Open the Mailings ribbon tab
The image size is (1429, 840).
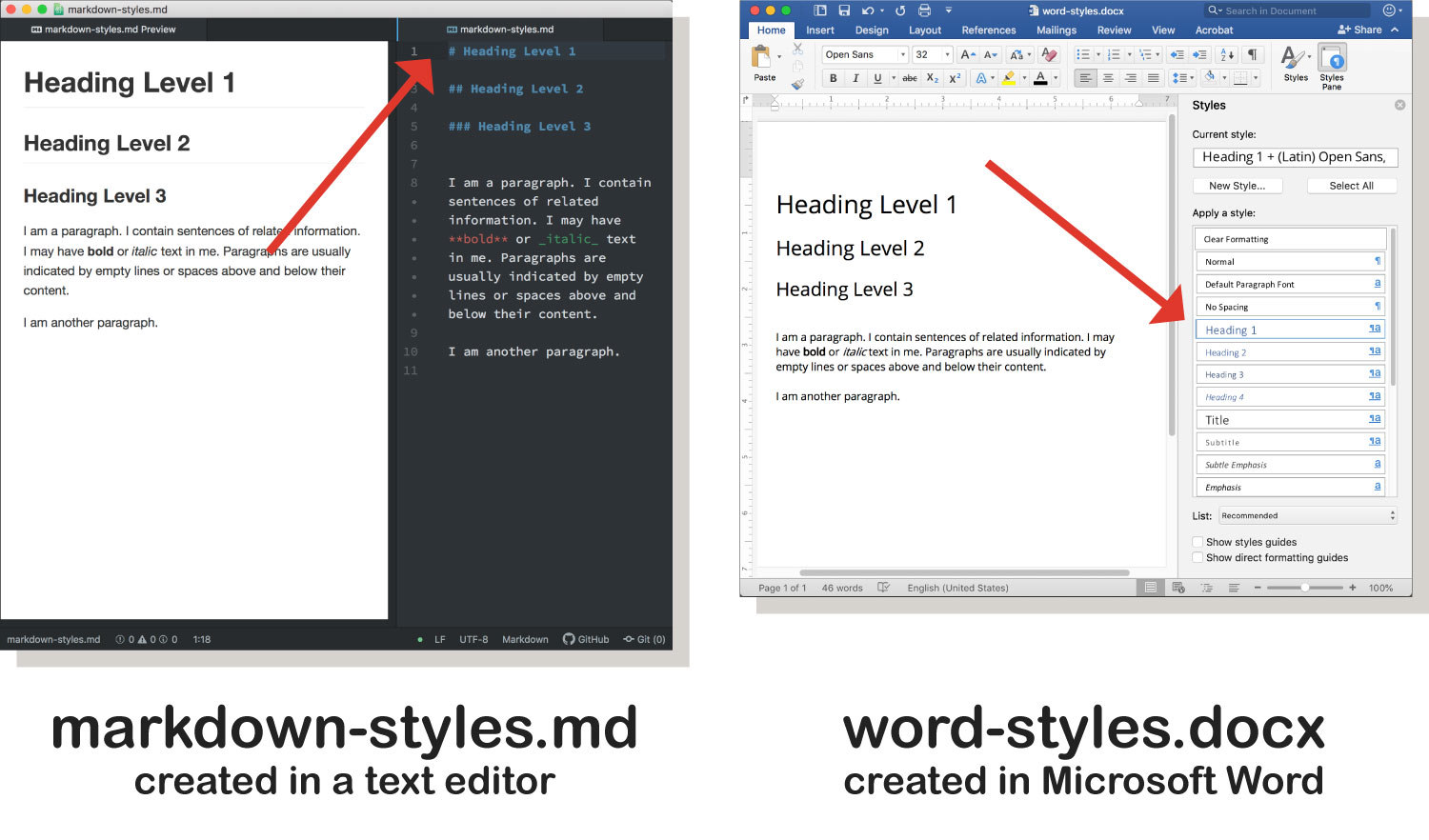point(1057,30)
